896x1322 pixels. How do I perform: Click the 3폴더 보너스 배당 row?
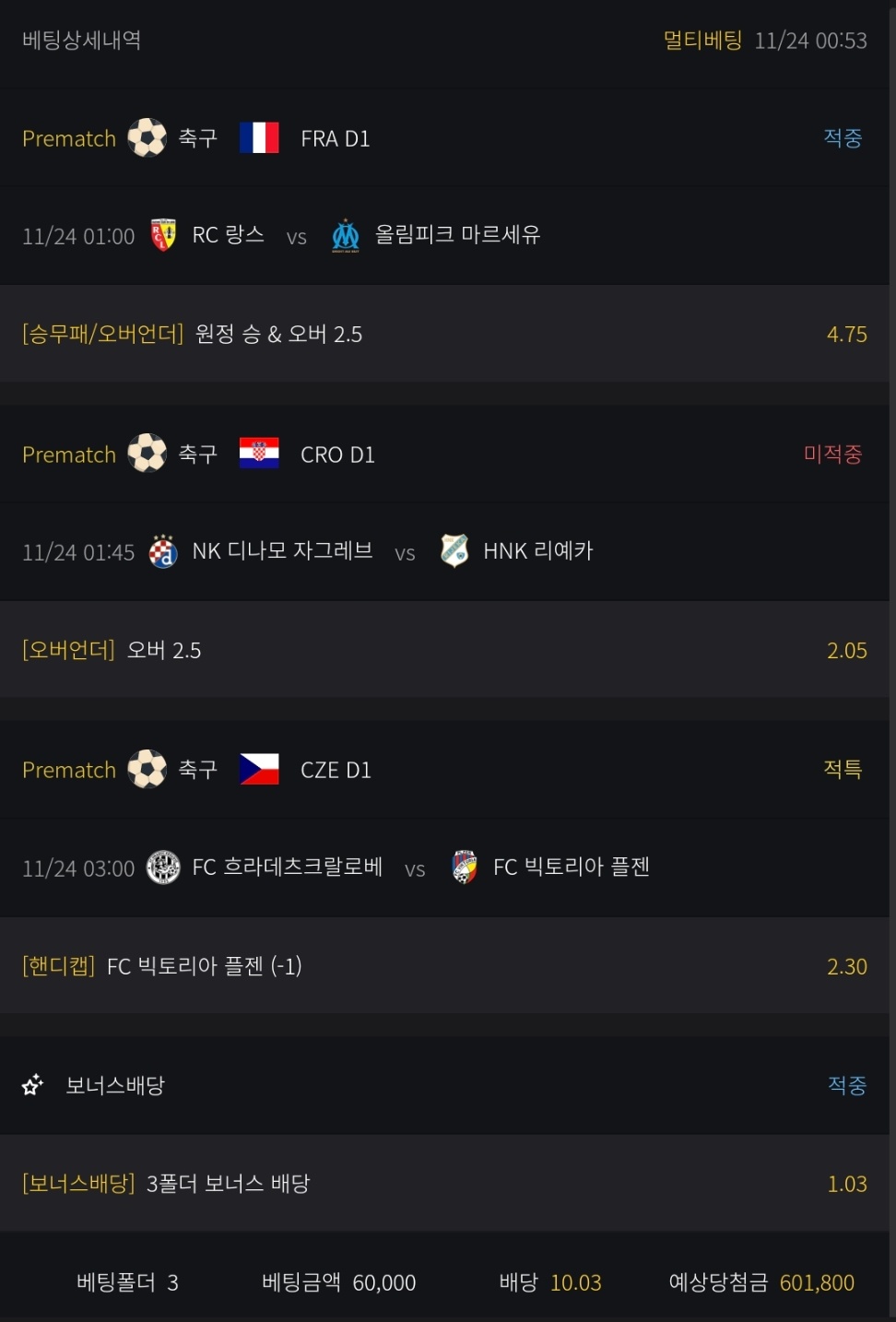tap(228, 1184)
